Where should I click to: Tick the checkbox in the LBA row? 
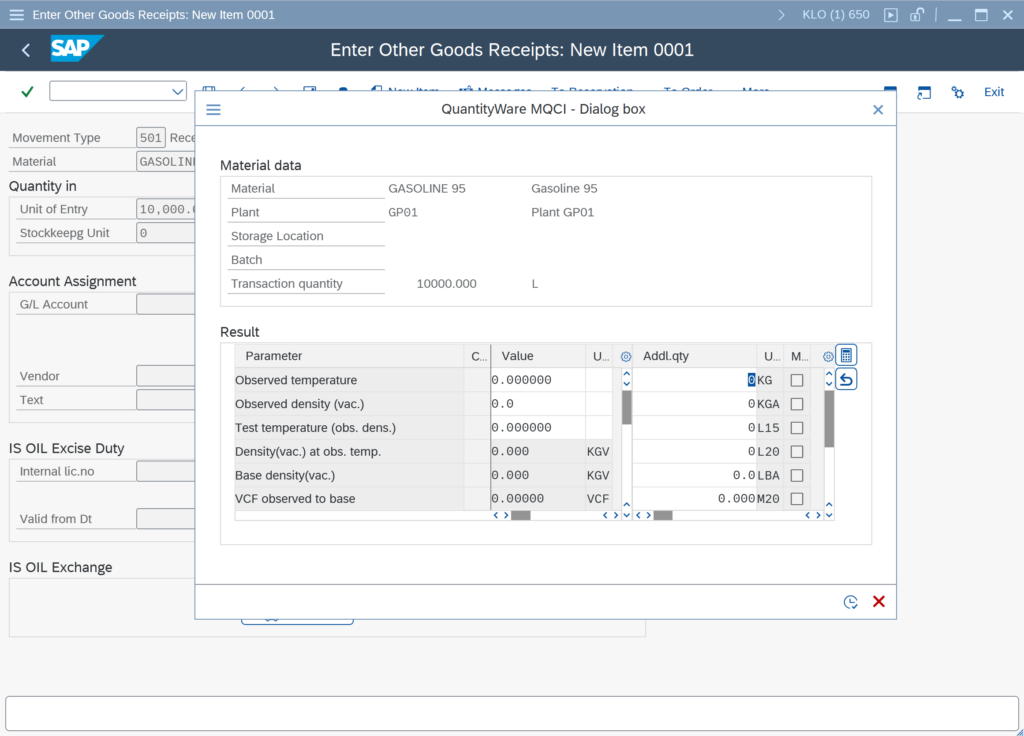(797, 475)
